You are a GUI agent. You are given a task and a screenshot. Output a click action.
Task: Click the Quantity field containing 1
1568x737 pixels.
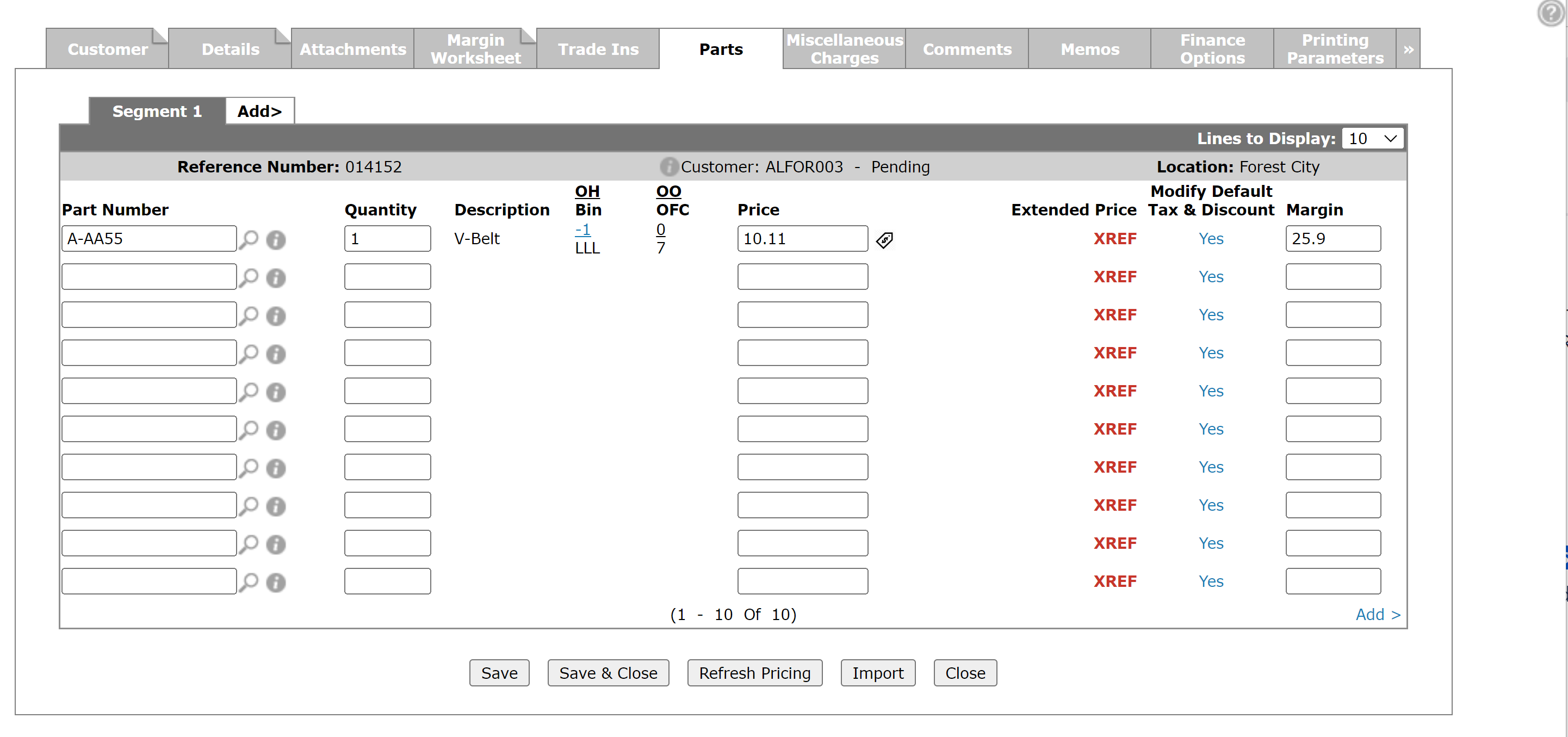tap(387, 239)
